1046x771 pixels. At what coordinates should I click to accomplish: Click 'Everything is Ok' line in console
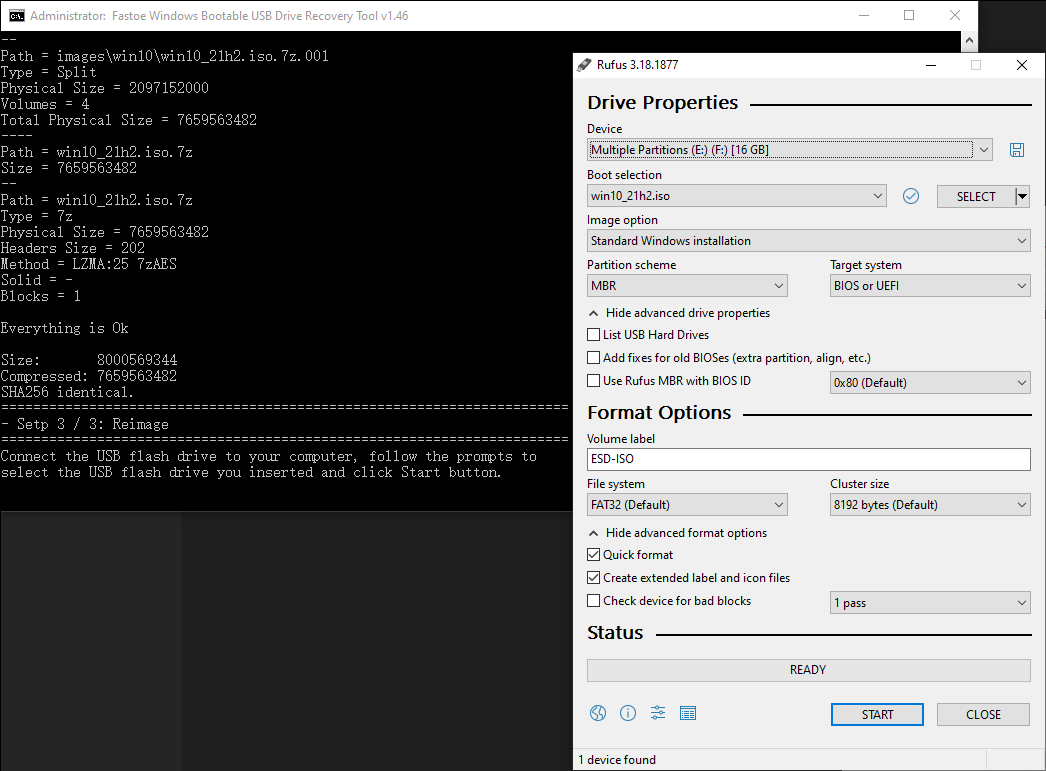[x=65, y=328]
